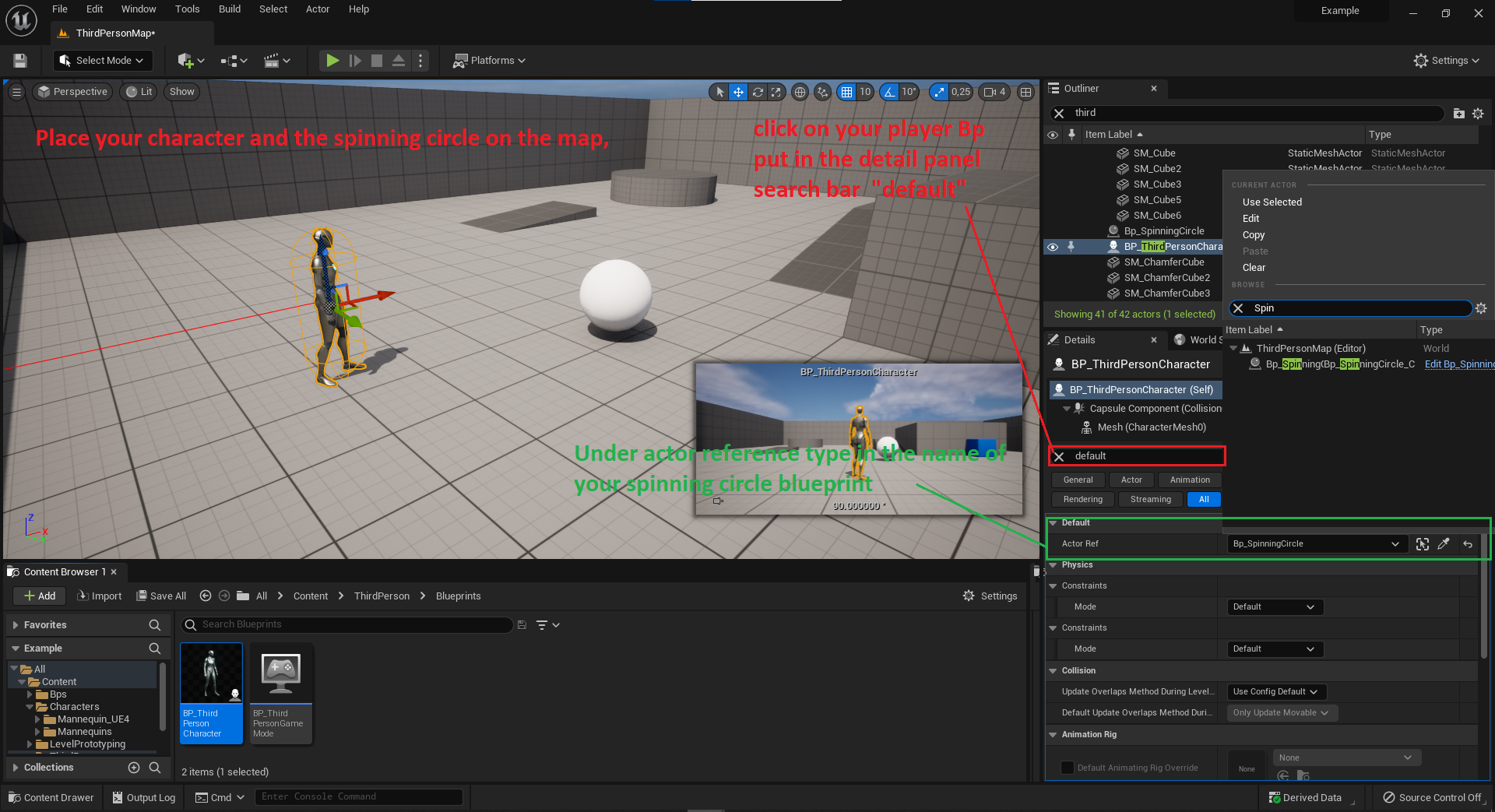
Task: Toggle grid position snapping
Action: pyautogui.click(x=846, y=92)
